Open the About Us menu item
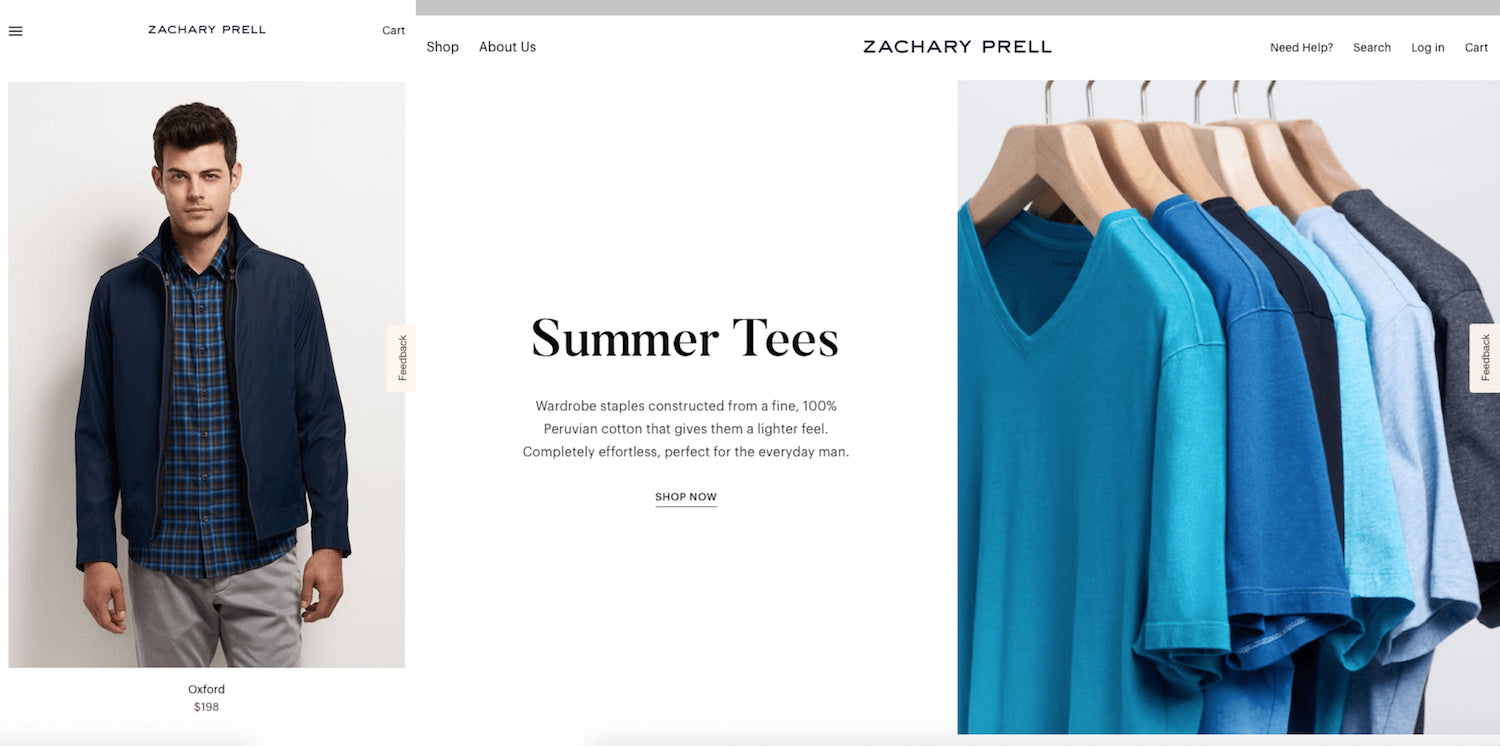Image resolution: width=1500 pixels, height=746 pixels. pos(507,47)
